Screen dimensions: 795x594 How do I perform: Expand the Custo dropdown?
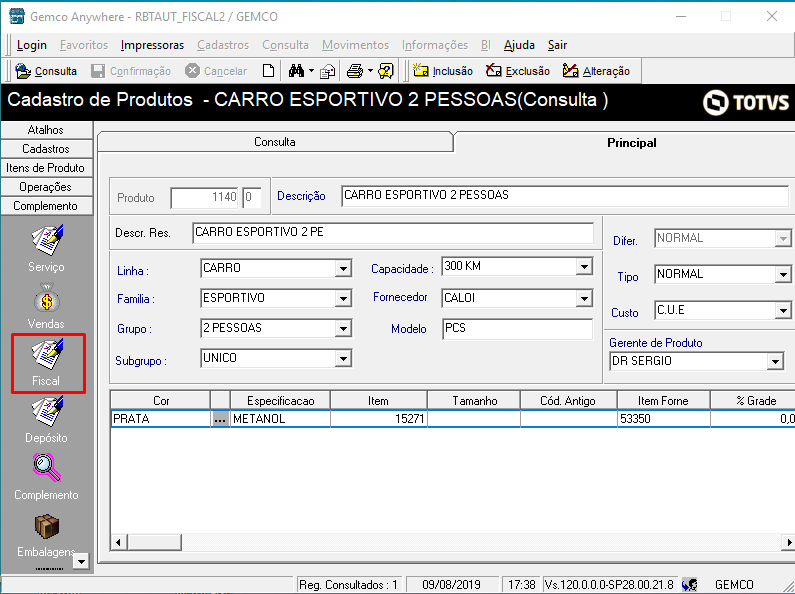(x=783, y=310)
